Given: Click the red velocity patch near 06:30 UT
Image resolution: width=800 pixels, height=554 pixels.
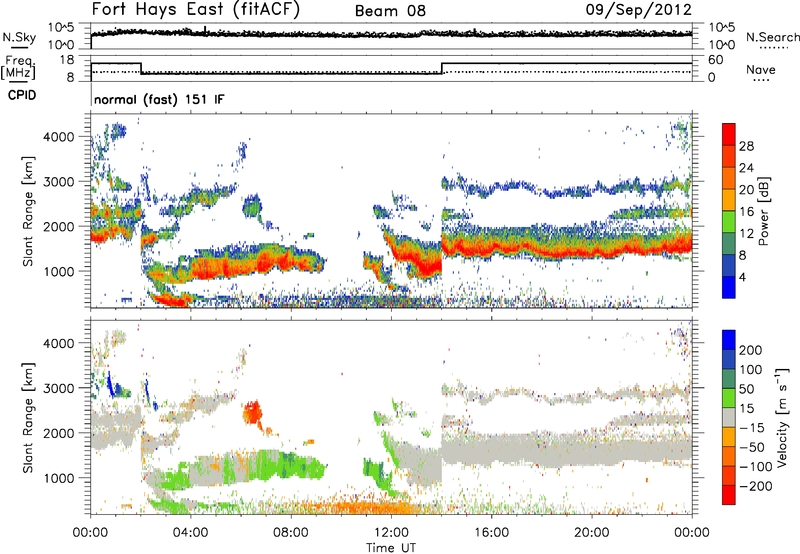Looking at the screenshot, I should (x=252, y=412).
